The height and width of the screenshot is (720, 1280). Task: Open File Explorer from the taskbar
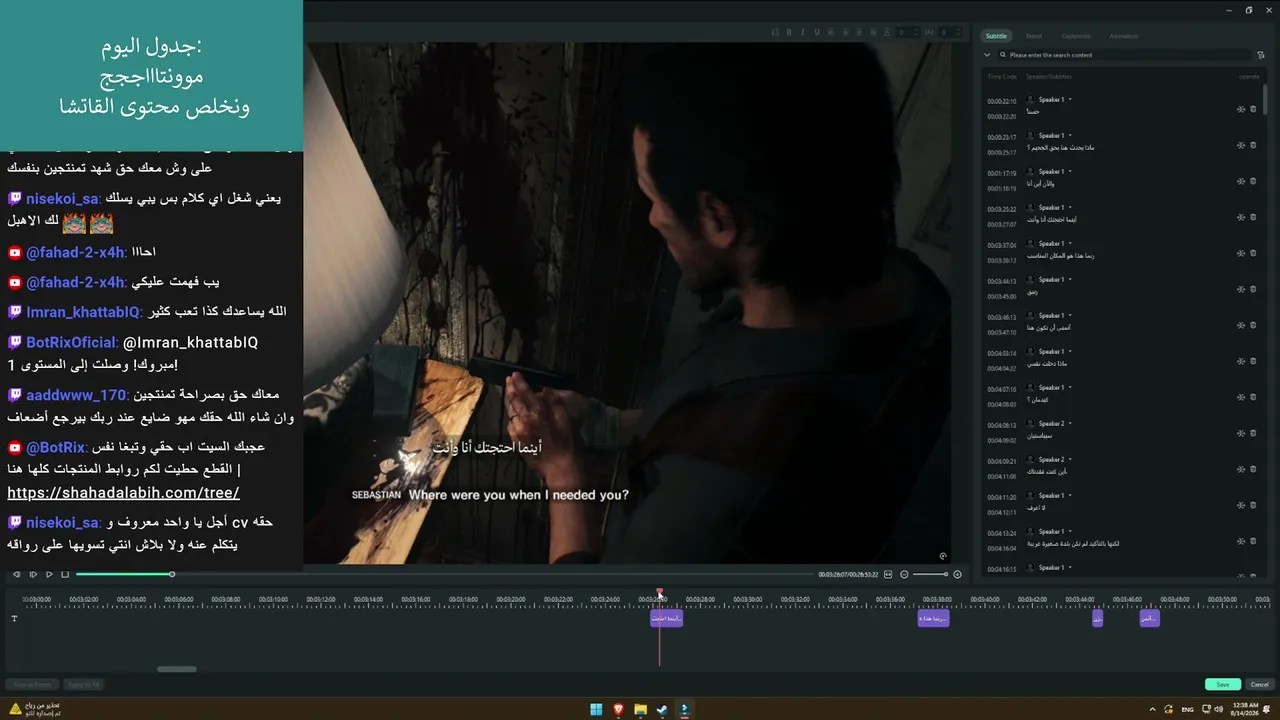[x=640, y=709]
